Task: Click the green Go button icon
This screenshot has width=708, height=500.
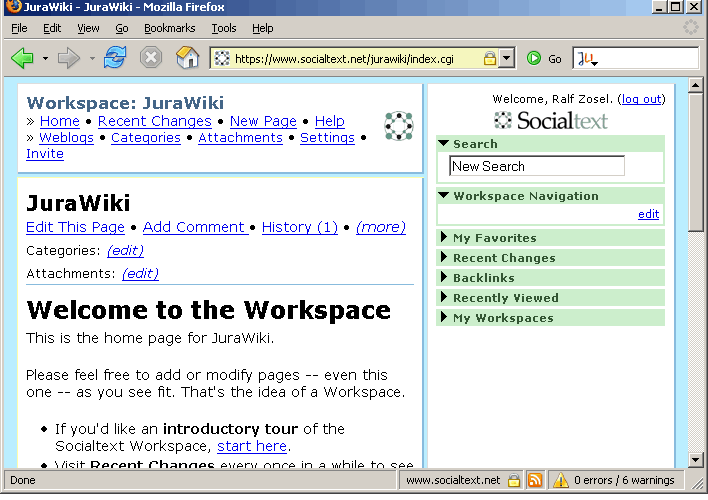Action: [x=534, y=59]
